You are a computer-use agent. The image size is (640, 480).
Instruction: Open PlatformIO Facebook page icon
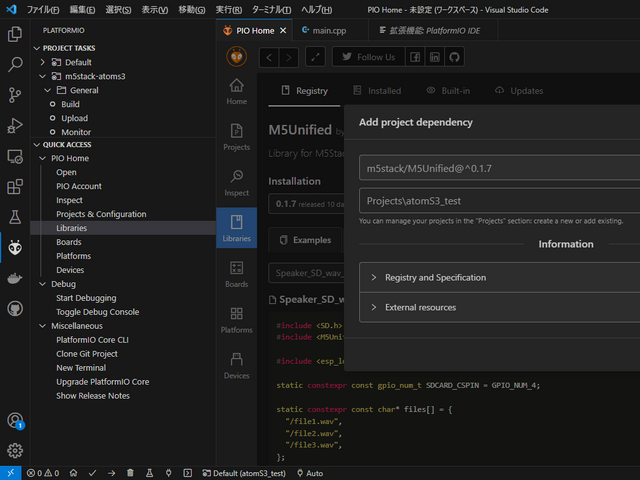point(415,57)
